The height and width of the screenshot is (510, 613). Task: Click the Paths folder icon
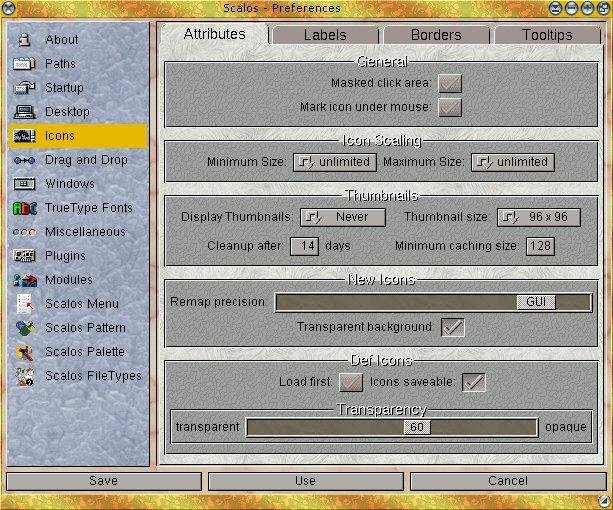coord(24,63)
